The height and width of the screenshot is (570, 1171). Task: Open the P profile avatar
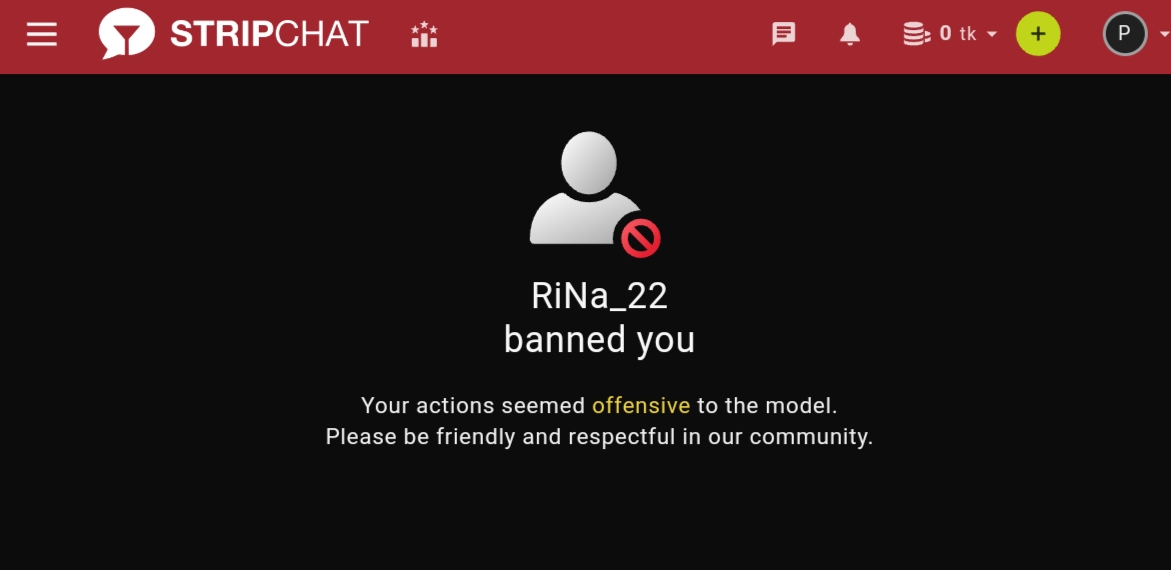pyautogui.click(x=1125, y=34)
